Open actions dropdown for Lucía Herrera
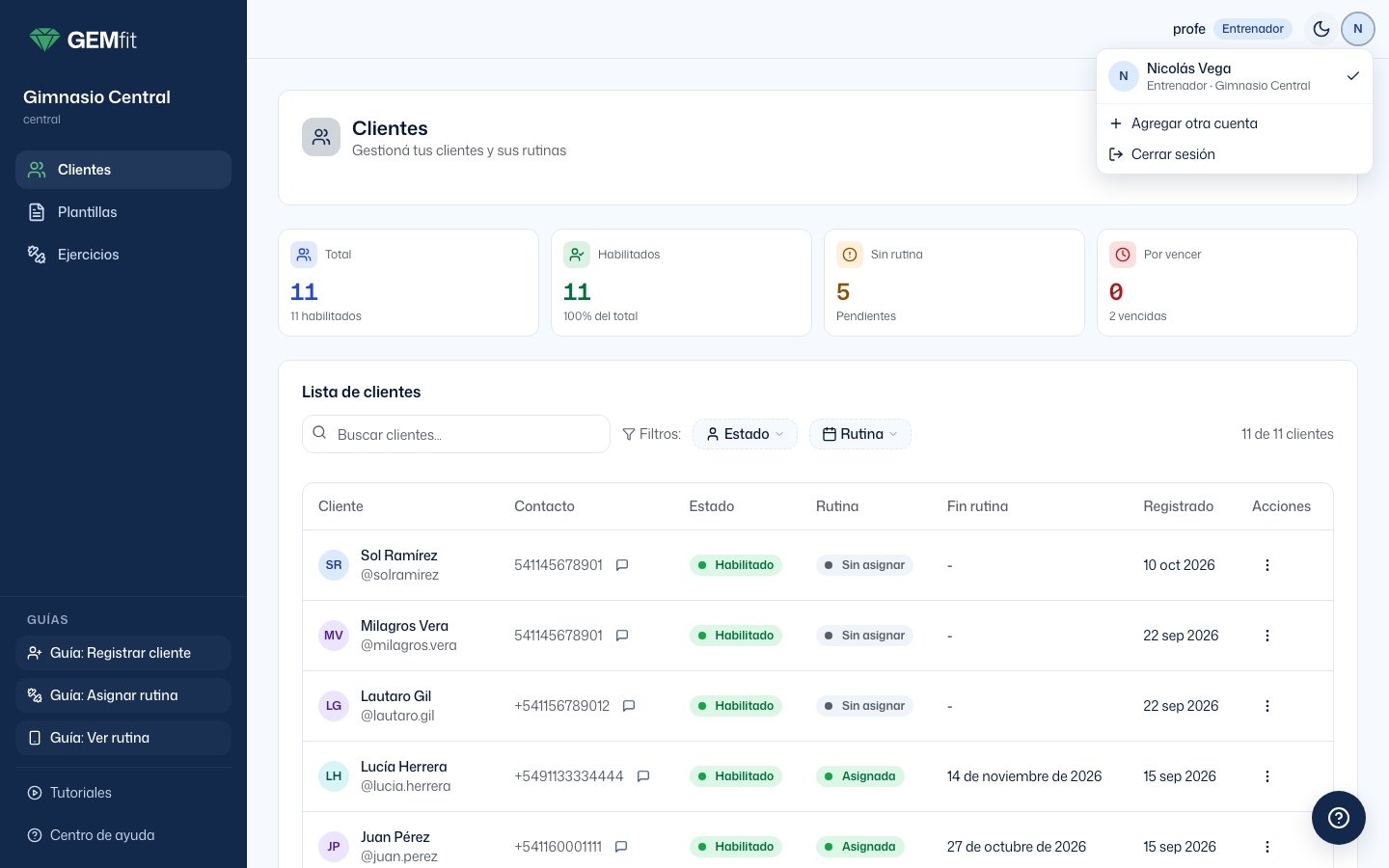 coord(1267,776)
